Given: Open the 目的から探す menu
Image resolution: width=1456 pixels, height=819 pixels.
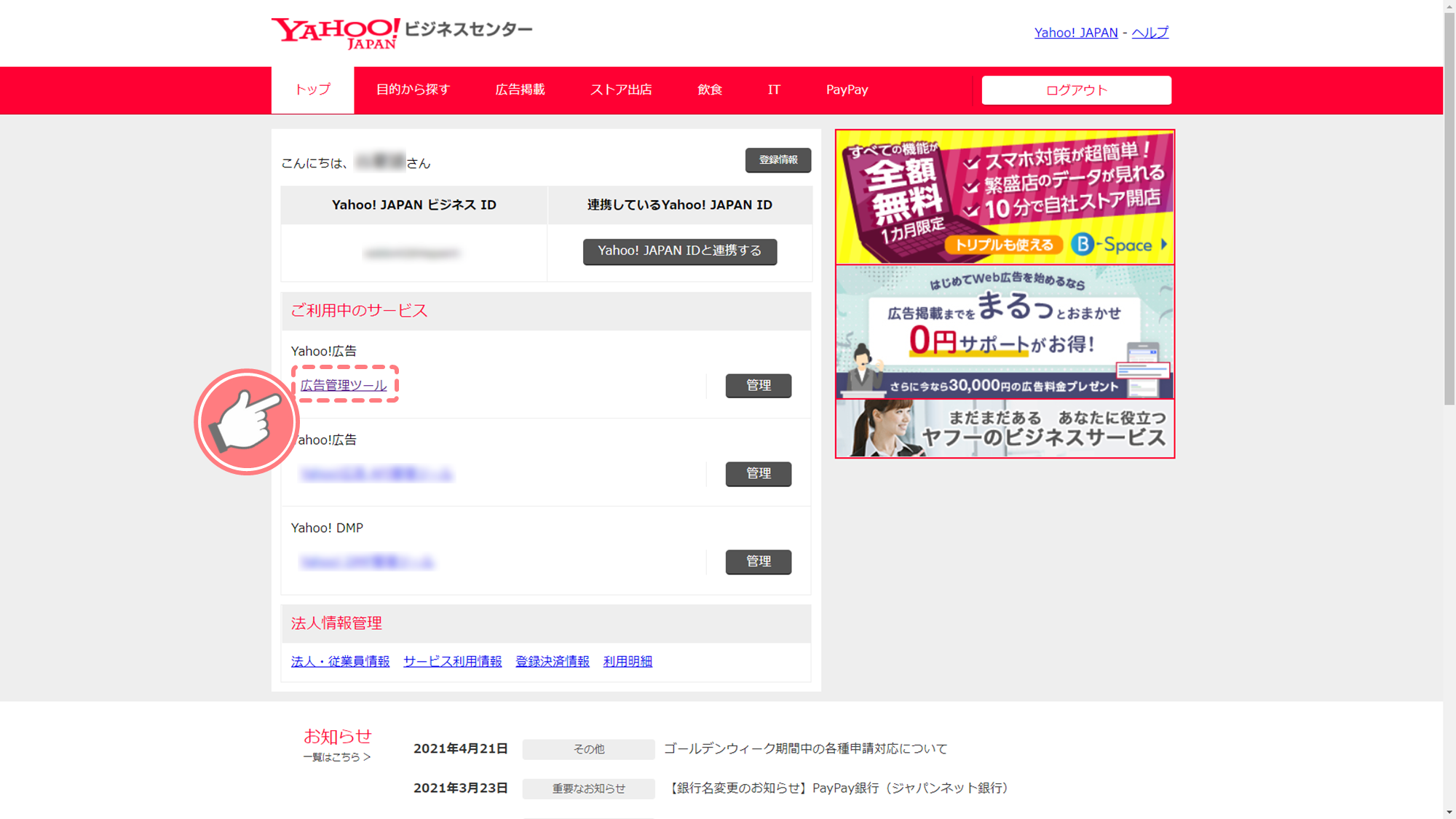Looking at the screenshot, I should coord(413,90).
